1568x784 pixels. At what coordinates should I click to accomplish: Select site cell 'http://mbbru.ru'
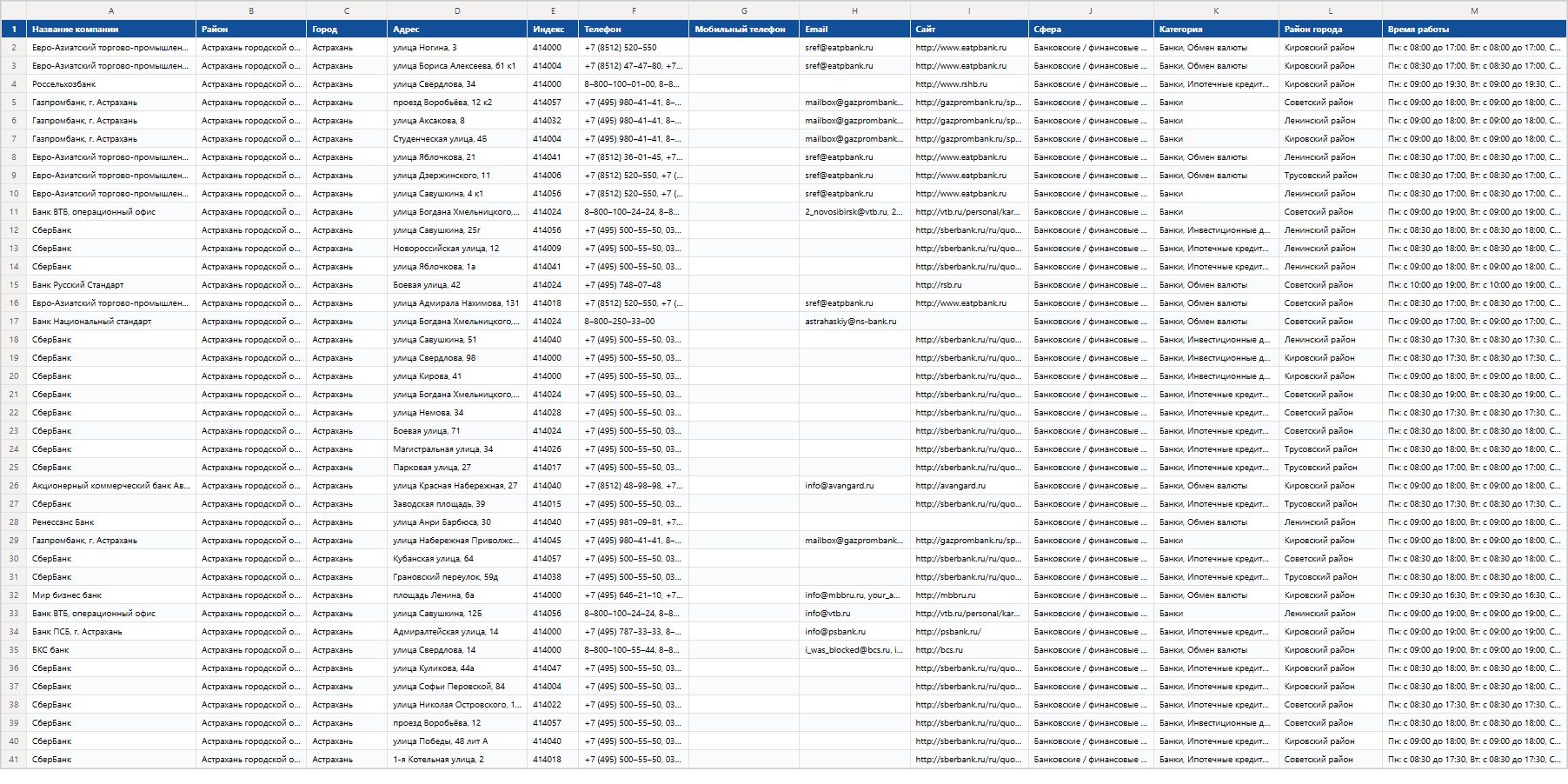[969, 595]
